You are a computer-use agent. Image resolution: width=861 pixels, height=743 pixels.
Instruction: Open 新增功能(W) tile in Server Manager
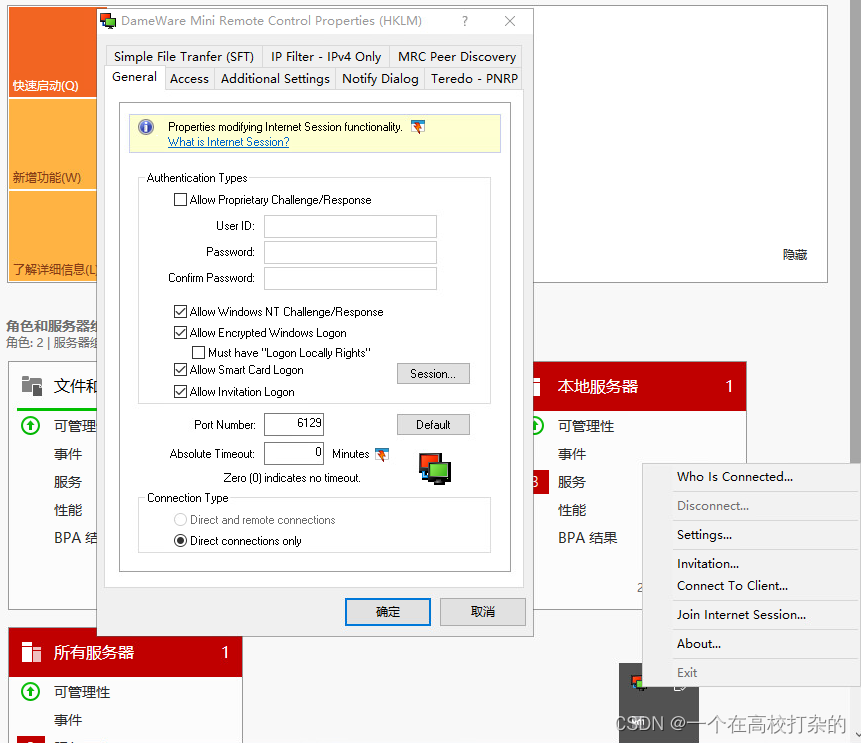[53, 144]
